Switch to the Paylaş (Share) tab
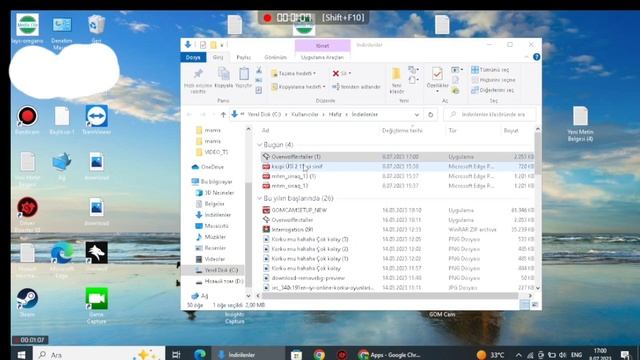 pos(244,58)
